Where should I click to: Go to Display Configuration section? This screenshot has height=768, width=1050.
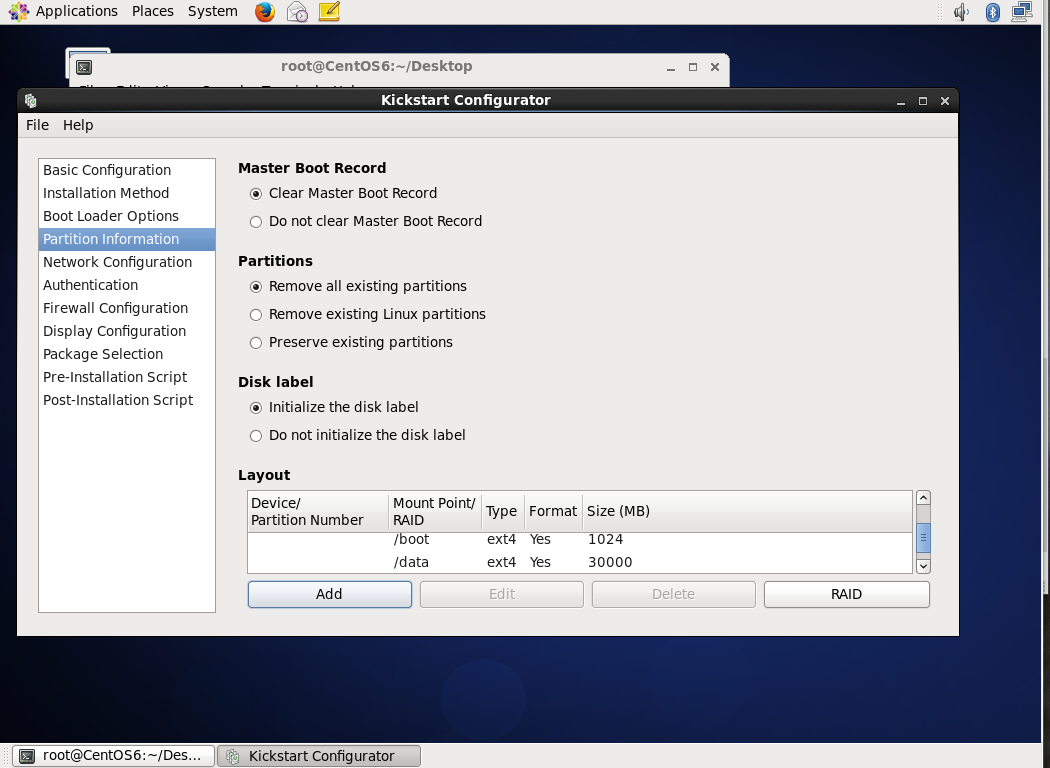pyautogui.click(x=127, y=331)
